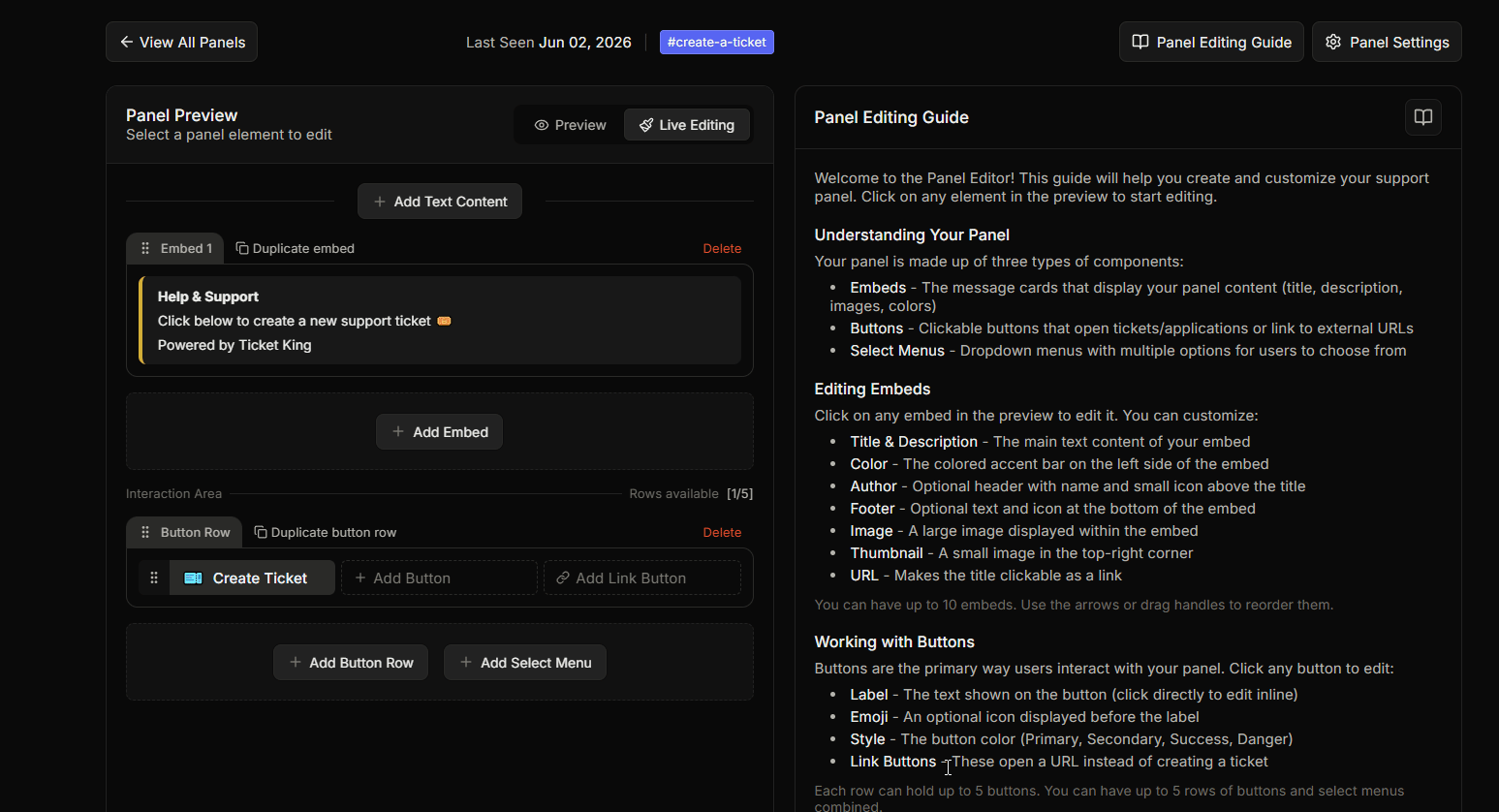Click Add Select Menu
The width and height of the screenshot is (1499, 812).
[x=525, y=663]
